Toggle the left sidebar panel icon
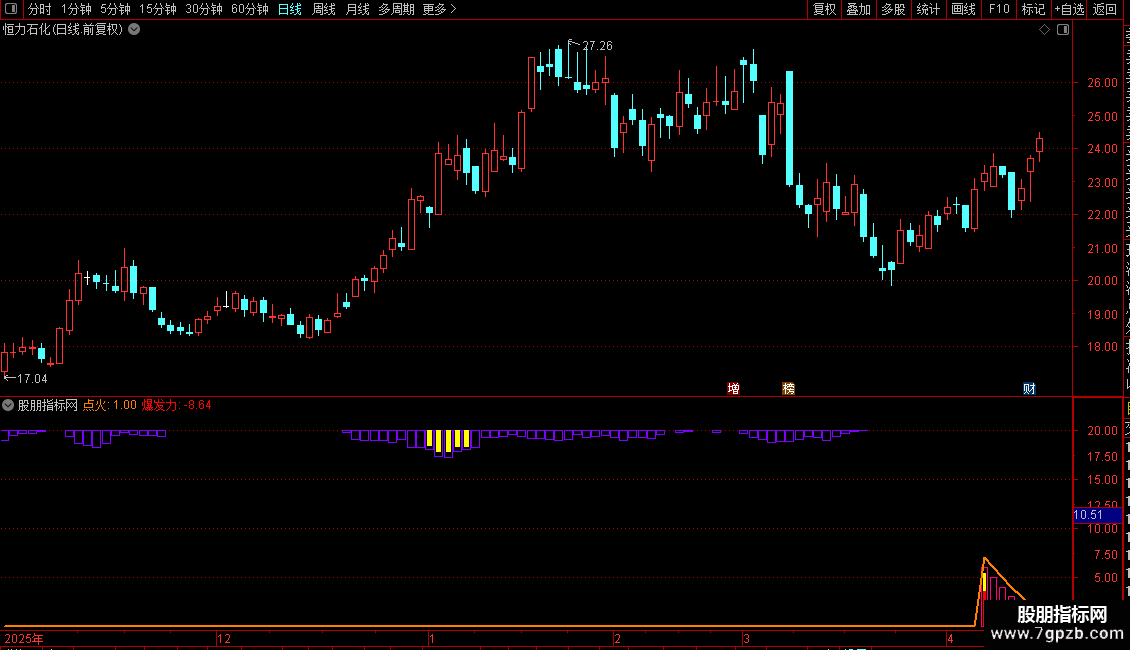Viewport: 1130px width, 650px height. pos(11,9)
